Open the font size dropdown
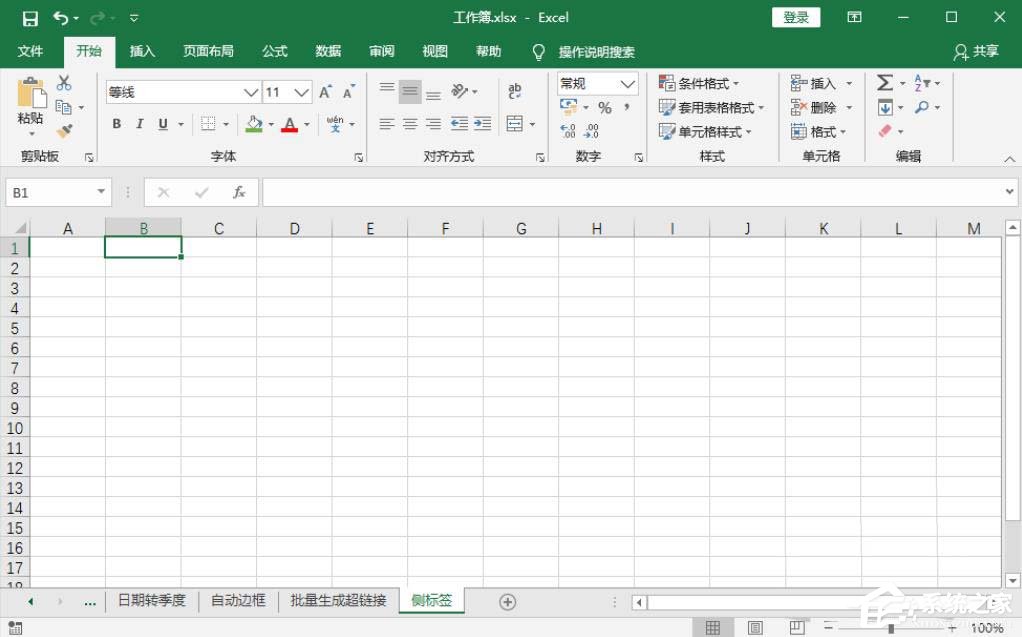This screenshot has height=637, width=1022. pyautogui.click(x=300, y=91)
